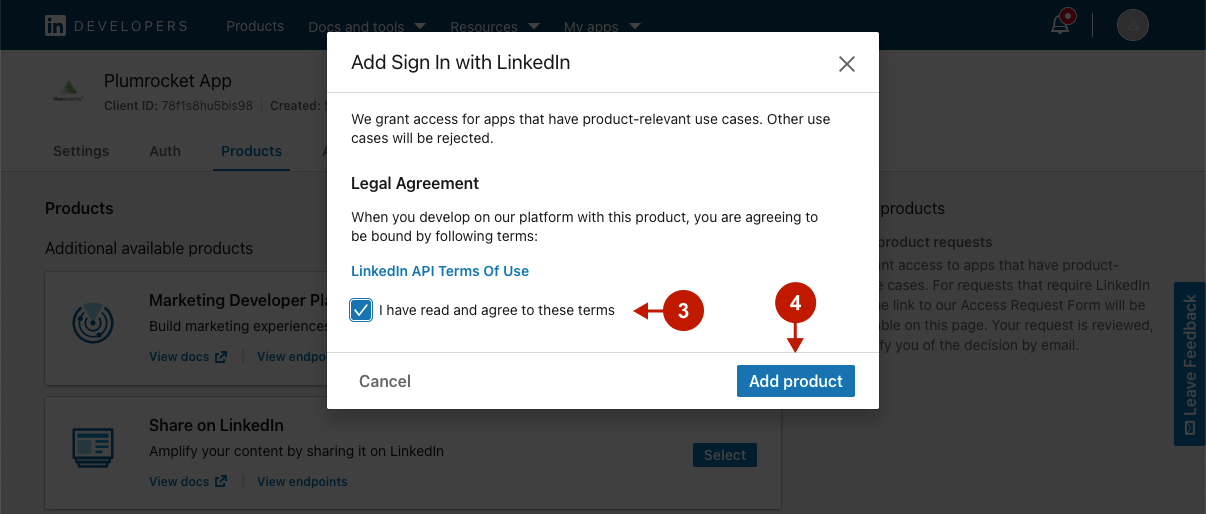1206x514 pixels.
Task: Open the notifications bell
Action: (1061, 25)
